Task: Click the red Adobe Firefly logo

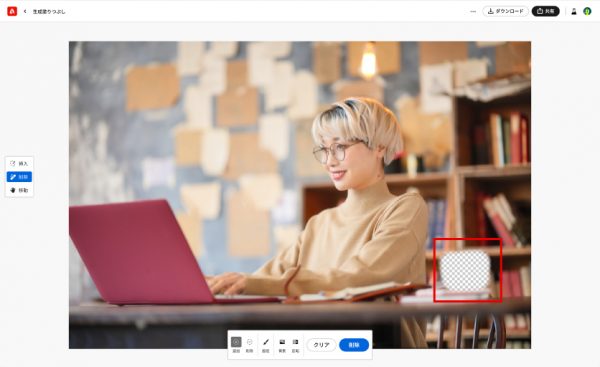Action: 12,11
